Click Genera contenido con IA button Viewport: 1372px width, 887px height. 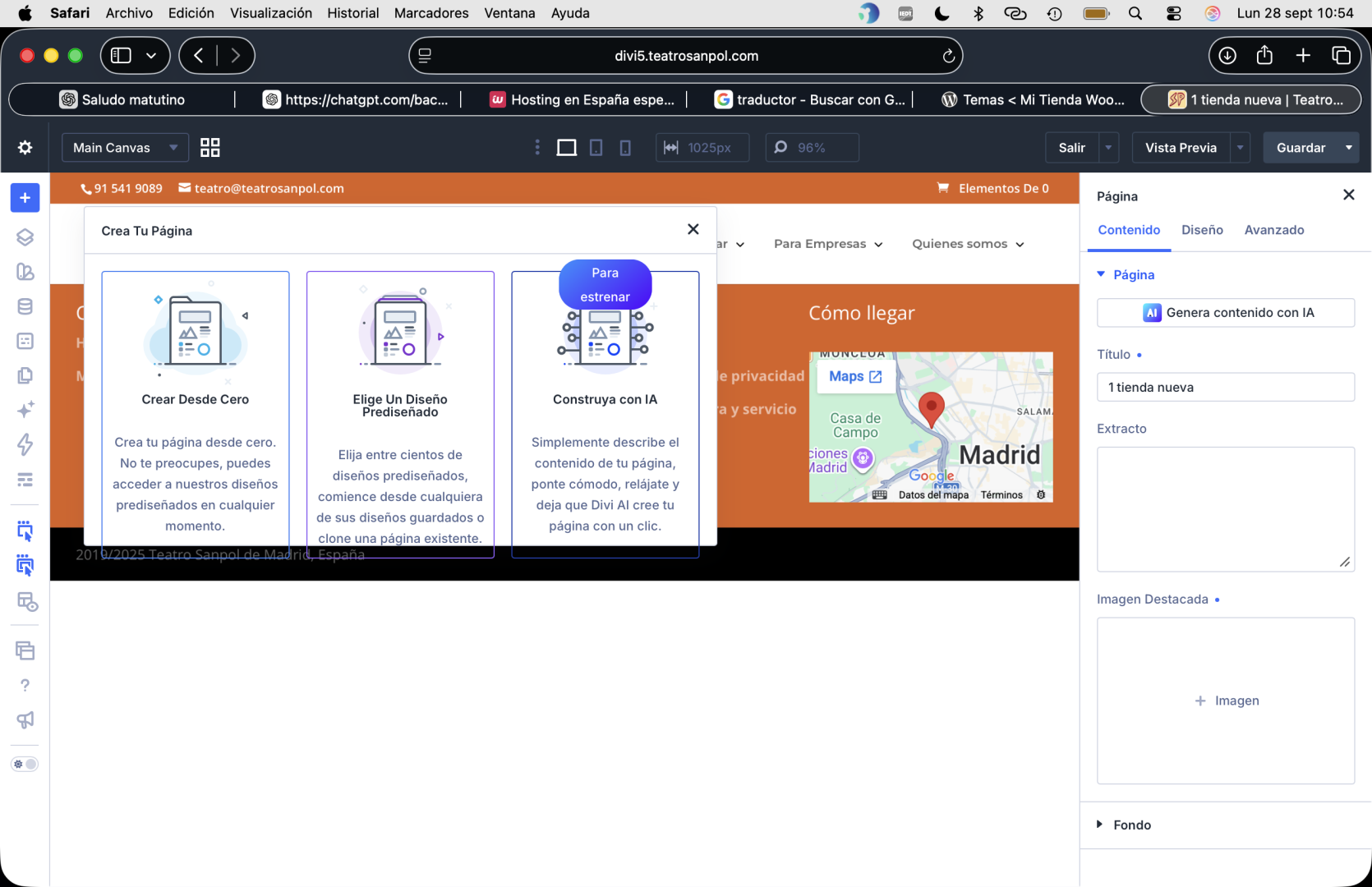tap(1226, 313)
